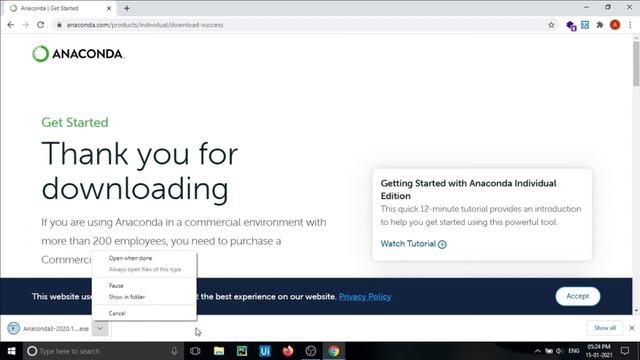Screen dimensions: 640x360
Task: Click the Watch Tutorial link
Action: [x=413, y=244]
